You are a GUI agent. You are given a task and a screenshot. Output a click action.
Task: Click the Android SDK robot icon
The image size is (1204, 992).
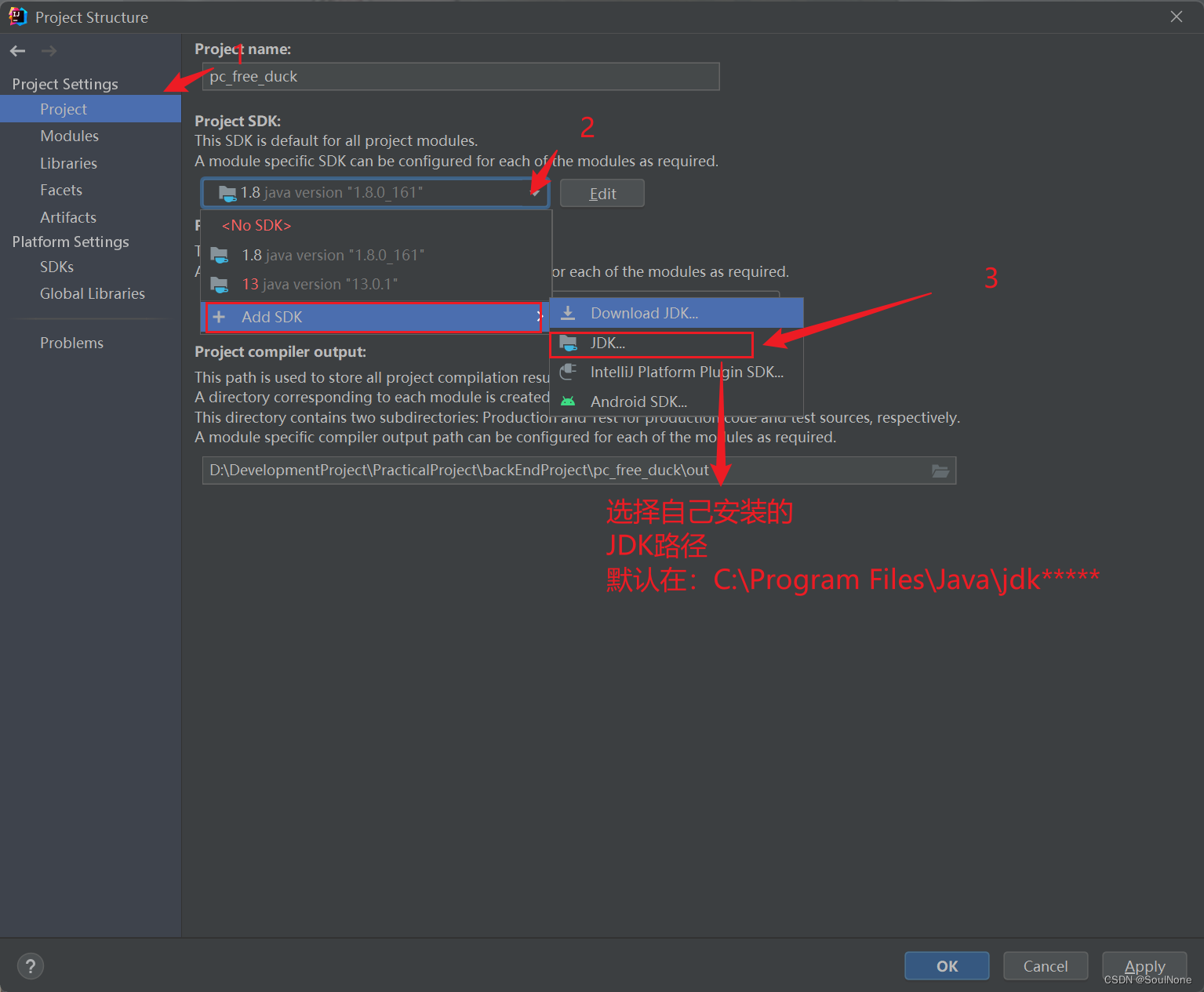pos(569,402)
